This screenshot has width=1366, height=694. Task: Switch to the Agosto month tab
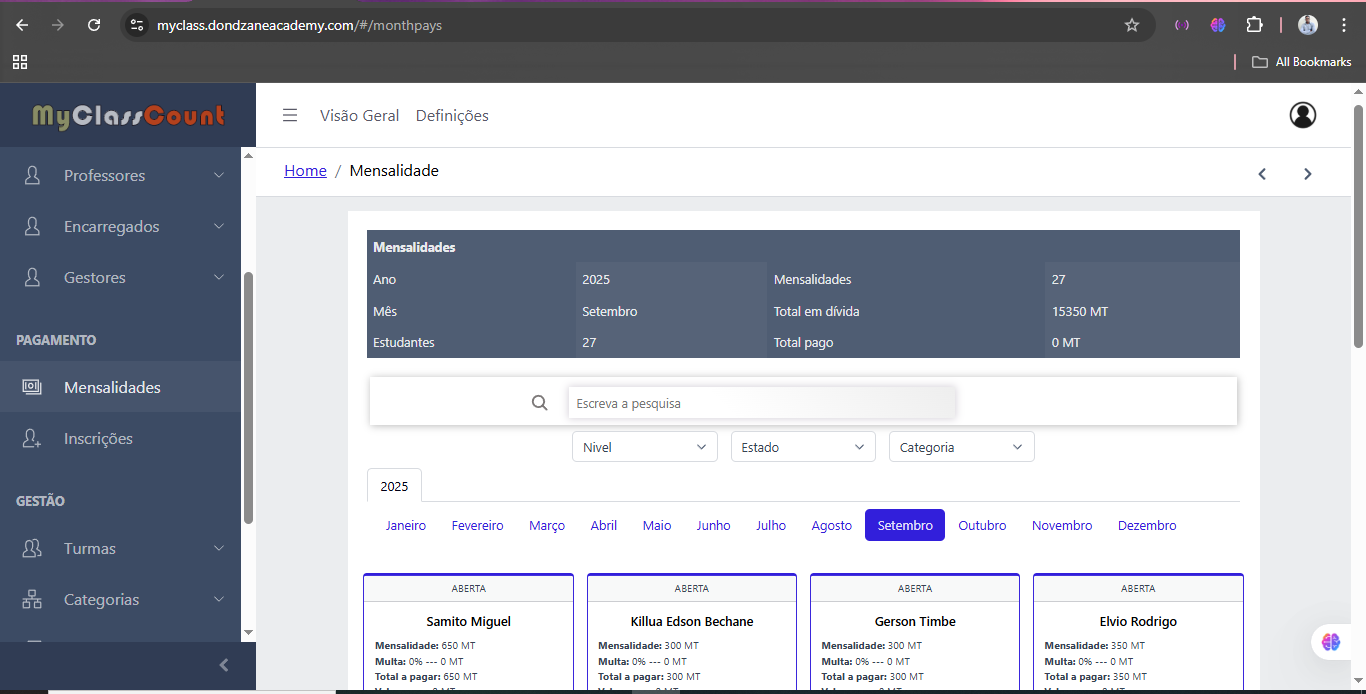[831, 525]
